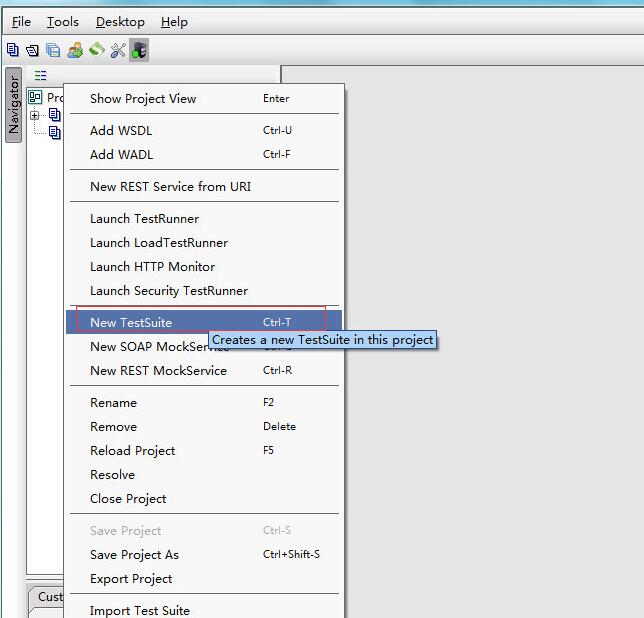
Task: Click New TestSuite menu entry
Action: pyautogui.click(x=204, y=322)
